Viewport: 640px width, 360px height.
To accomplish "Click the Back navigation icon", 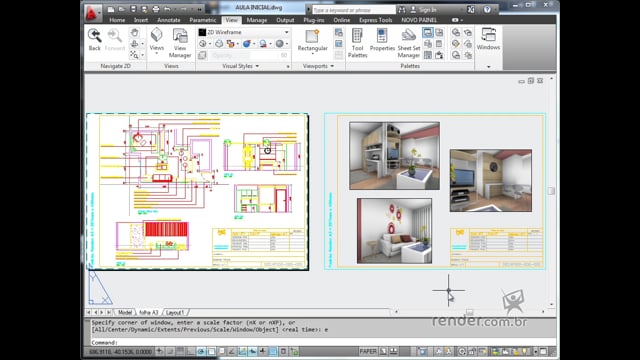I will (94, 39).
